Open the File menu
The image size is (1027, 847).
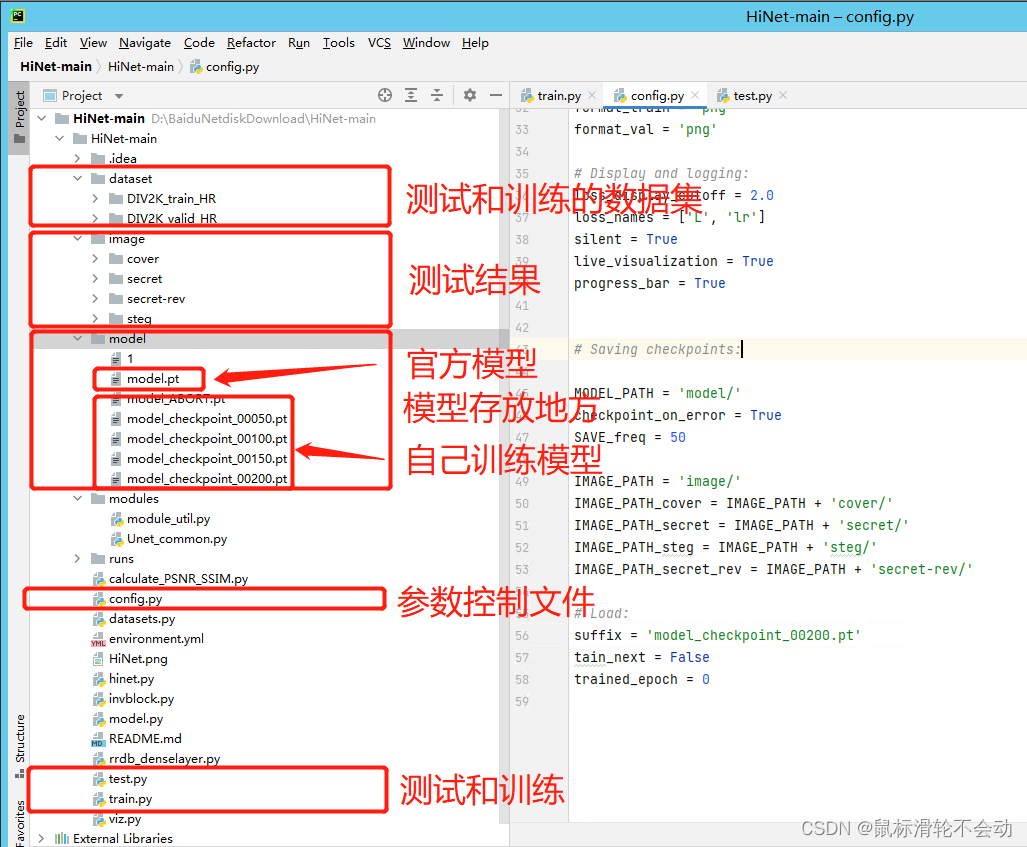click(23, 43)
